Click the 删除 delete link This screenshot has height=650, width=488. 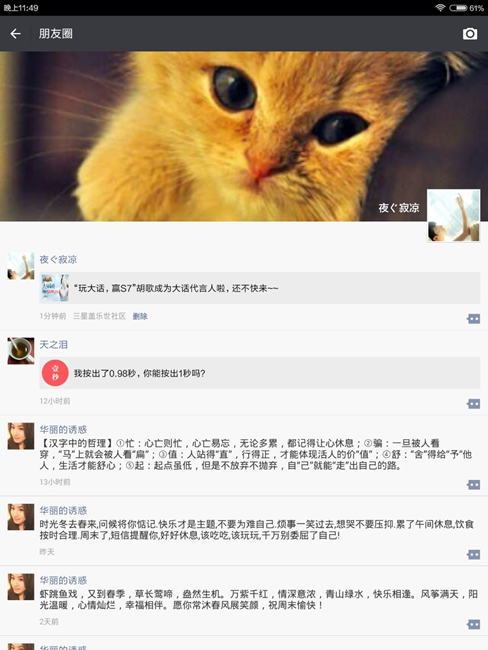pyautogui.click(x=140, y=316)
